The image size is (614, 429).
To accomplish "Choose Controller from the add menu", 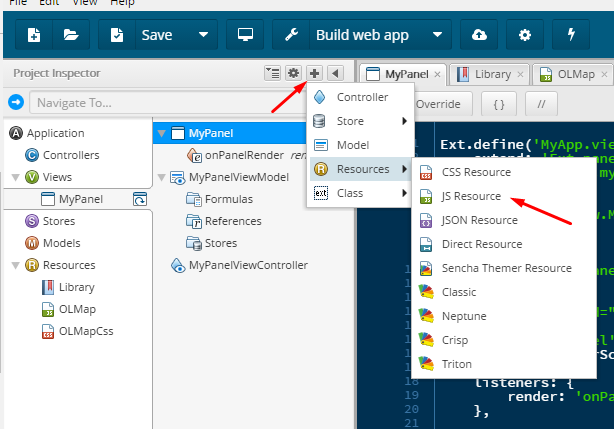I will tap(360, 97).
